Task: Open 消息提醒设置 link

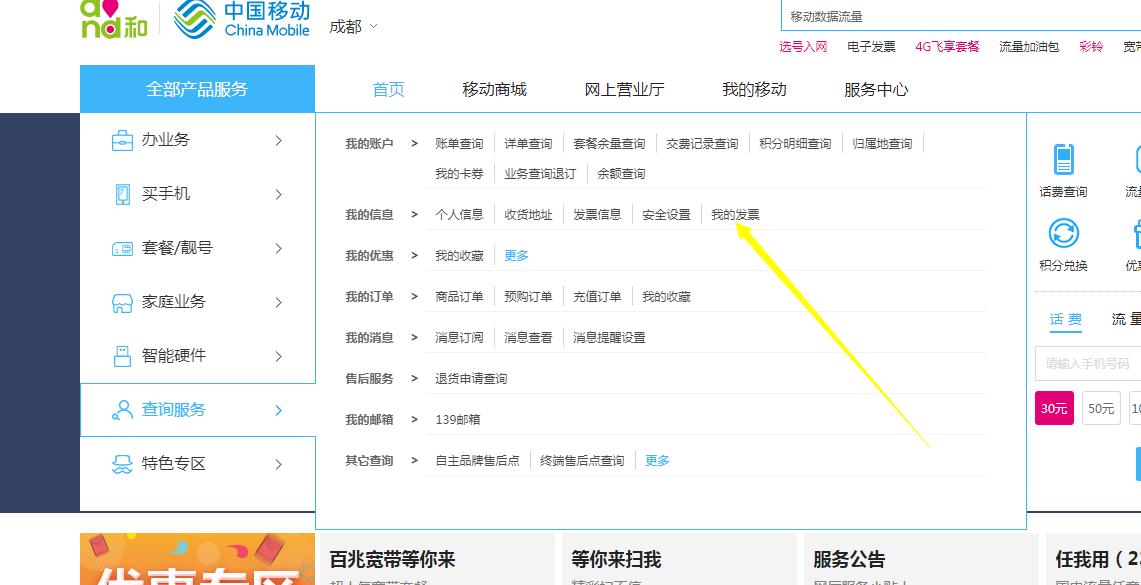Action: tap(609, 338)
